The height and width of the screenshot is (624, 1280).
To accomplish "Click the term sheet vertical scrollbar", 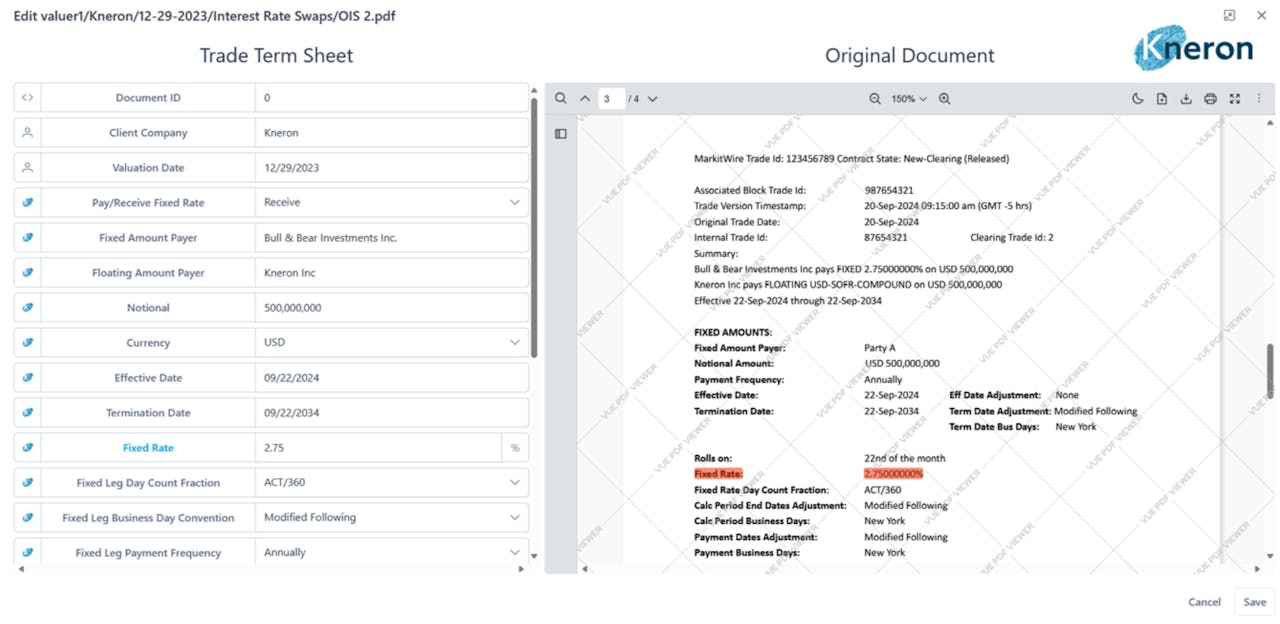I will coord(534,227).
